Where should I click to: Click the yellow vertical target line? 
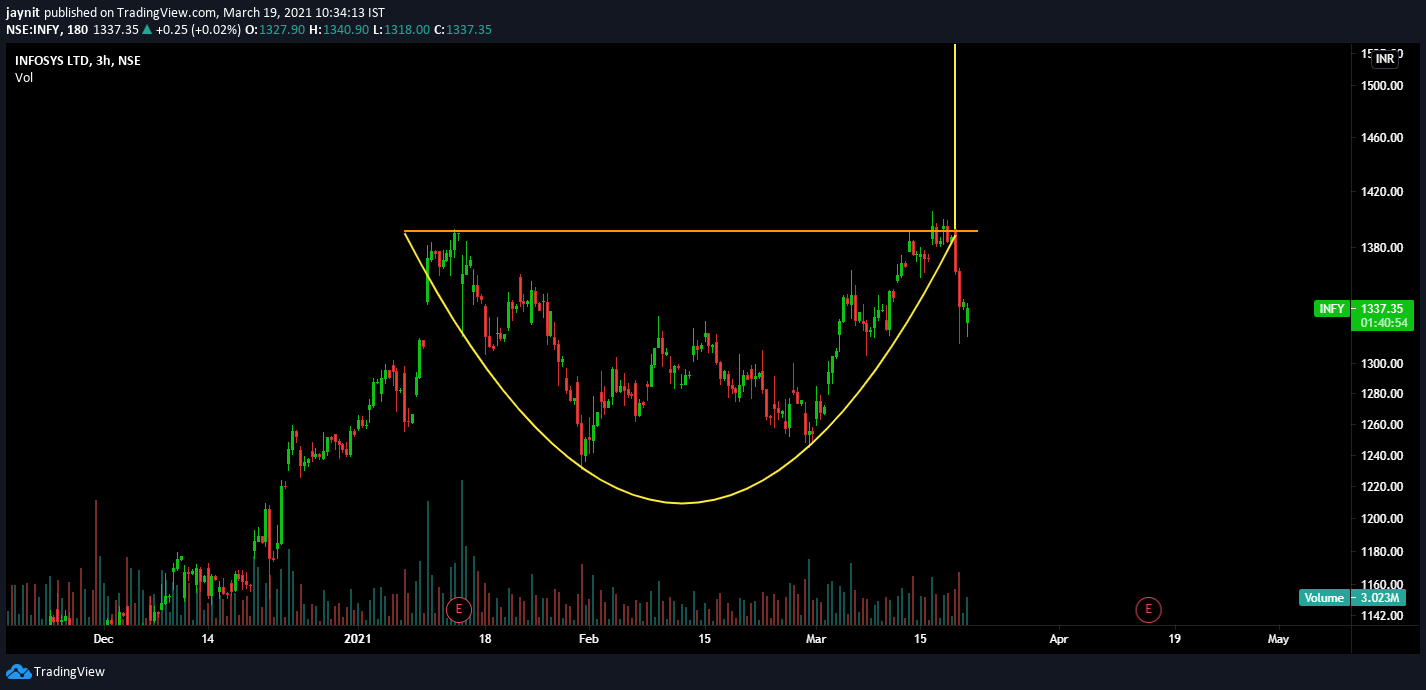point(955,138)
